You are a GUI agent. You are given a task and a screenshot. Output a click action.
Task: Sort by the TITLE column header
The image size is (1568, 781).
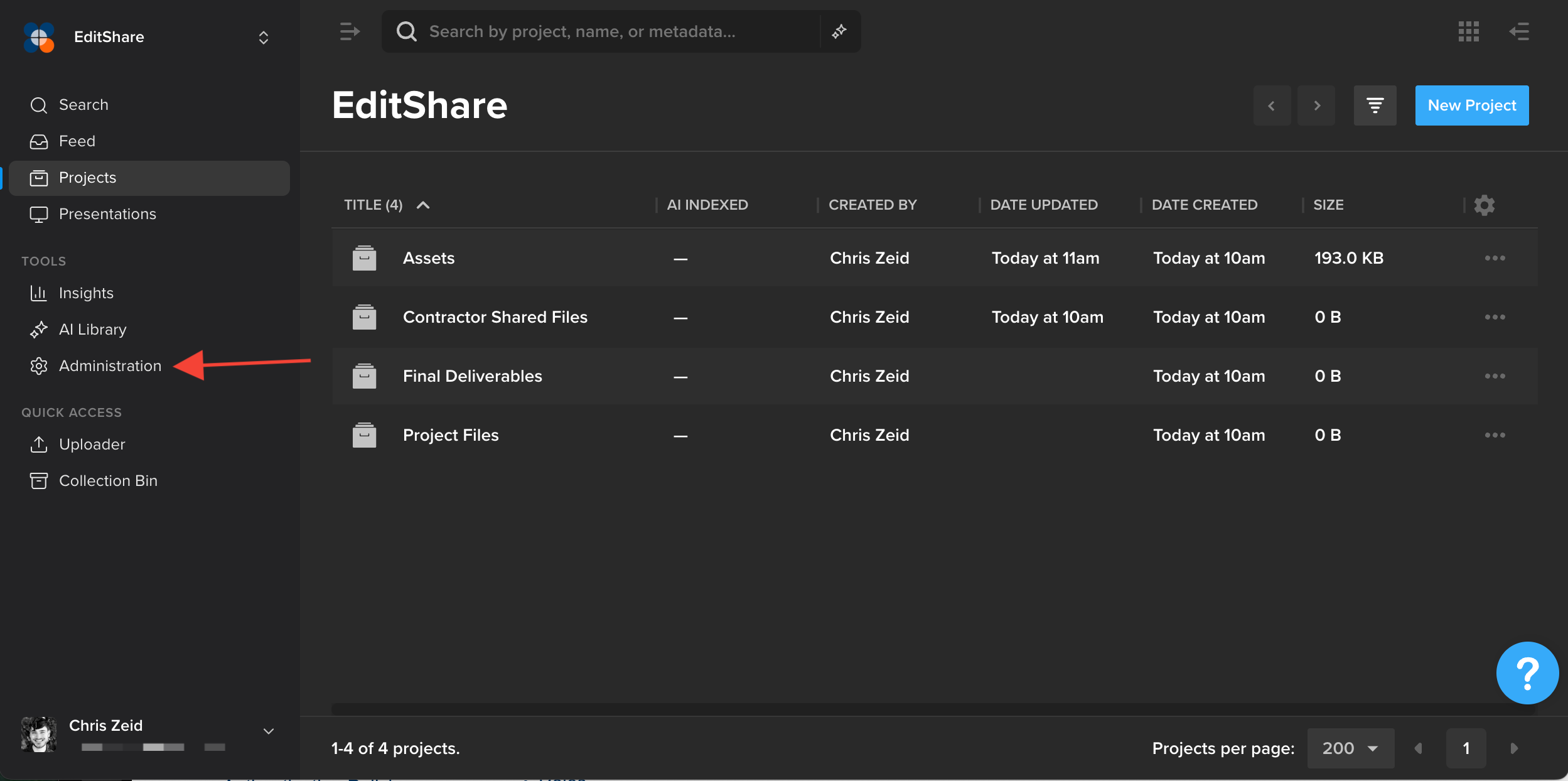coord(373,205)
